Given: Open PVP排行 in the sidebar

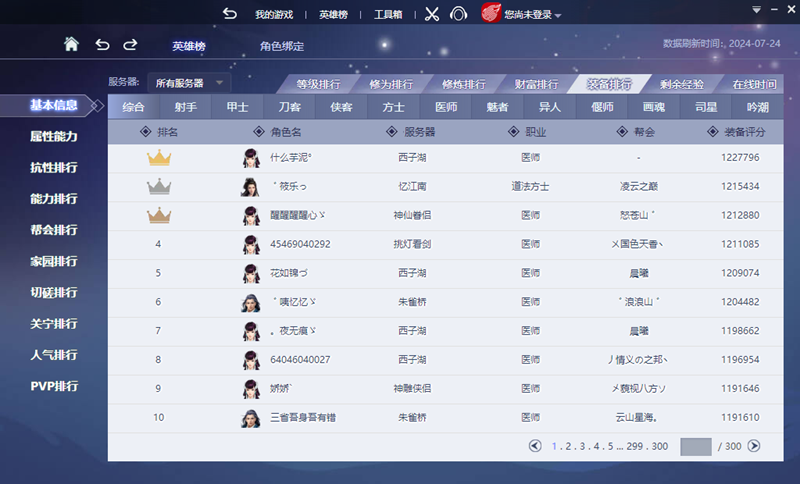Looking at the screenshot, I should [54, 386].
